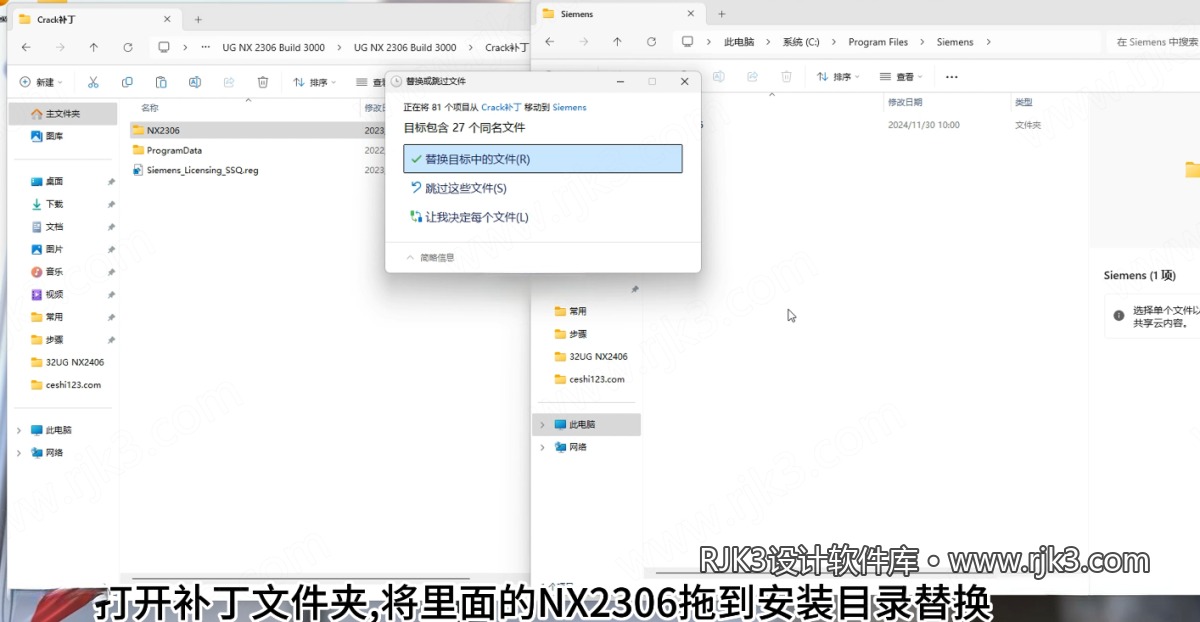Choose 跳过这些文件(S) option
This screenshot has height=622, width=1200.
point(459,188)
